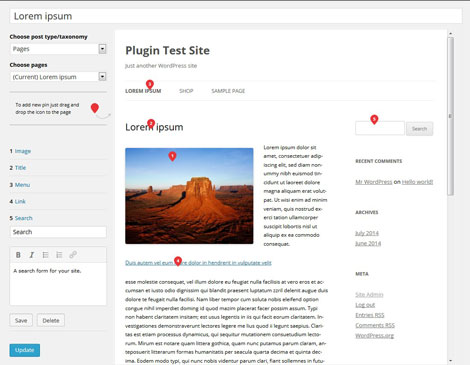Screen dimensions: 470x365
Task: Click the Bold icon in editor toolbar
Action: click(18, 255)
